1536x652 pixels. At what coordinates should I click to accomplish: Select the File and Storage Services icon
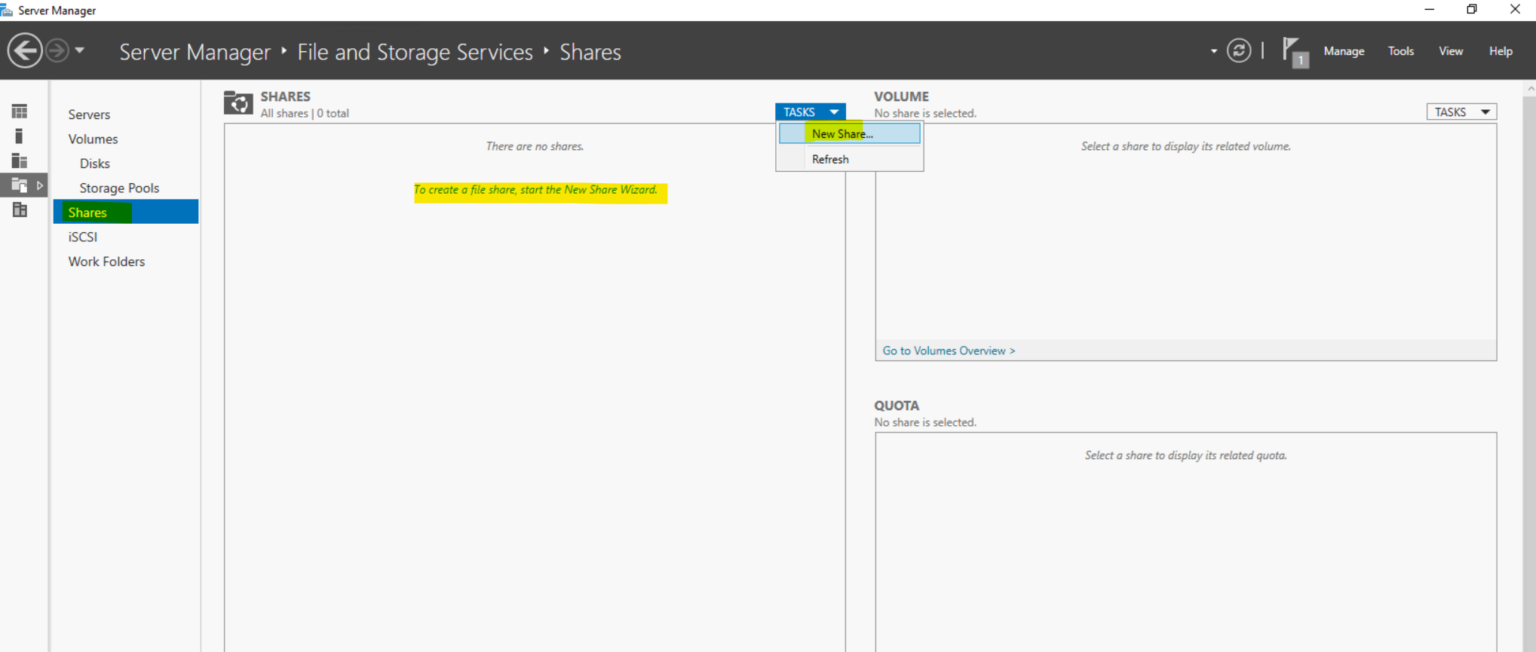point(20,184)
